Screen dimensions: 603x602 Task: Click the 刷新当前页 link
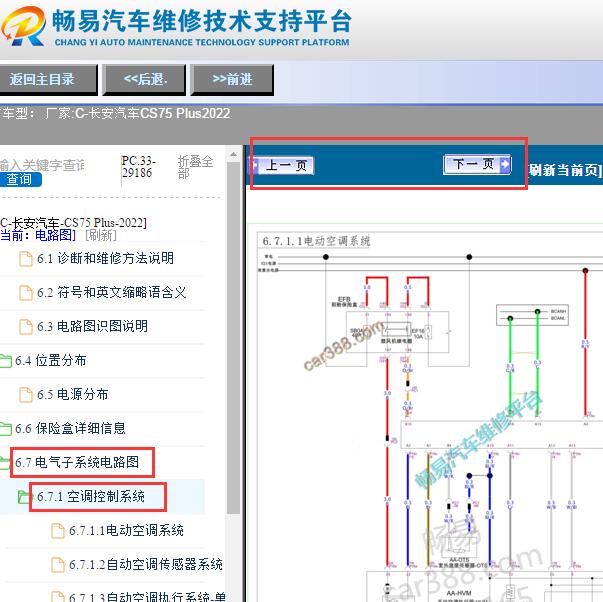click(566, 170)
